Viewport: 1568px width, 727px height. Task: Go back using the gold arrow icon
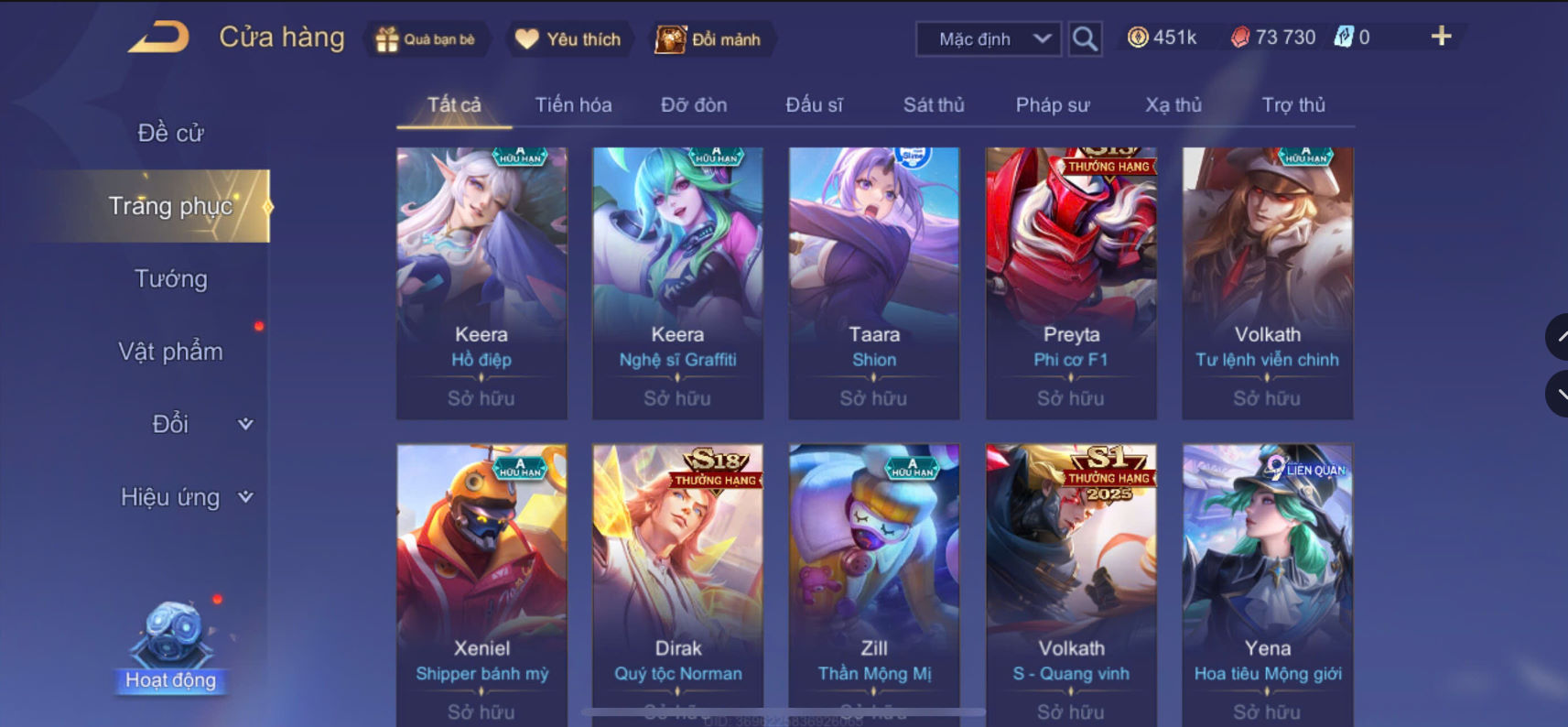158,38
